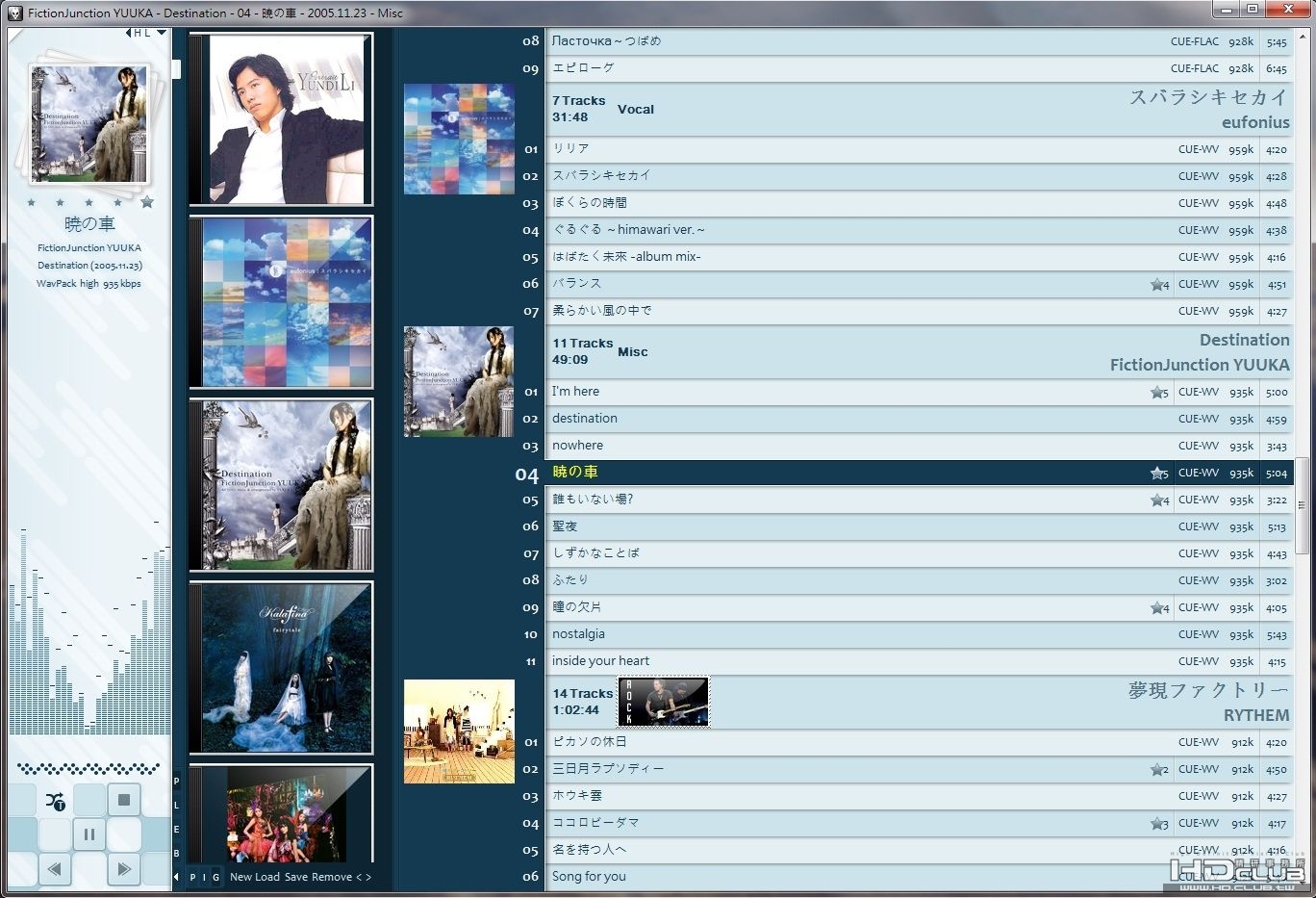The image size is (1316, 898).
Task: Skip to the next track
Action: point(124,869)
